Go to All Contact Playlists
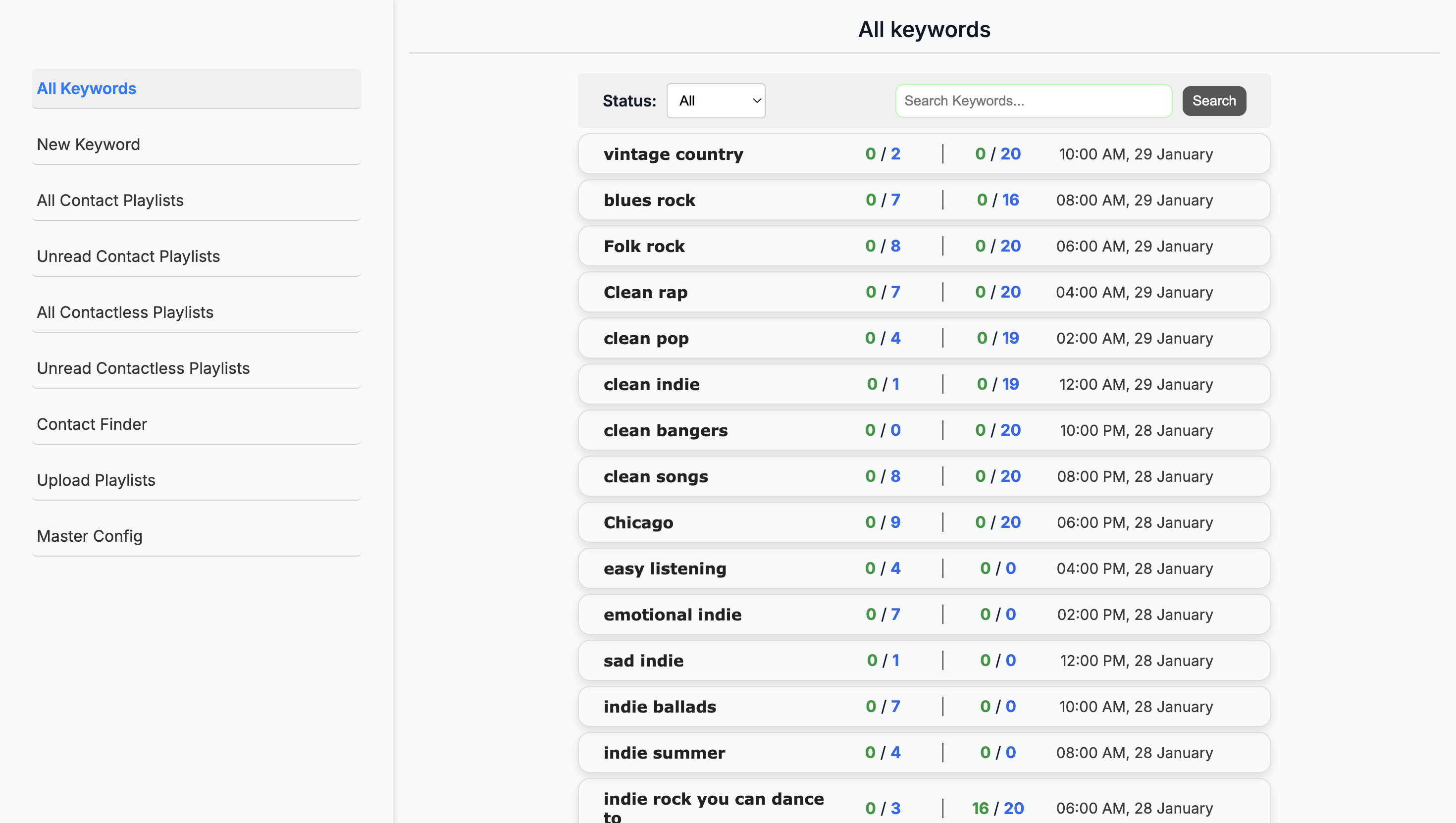This screenshot has height=823, width=1456. (x=196, y=201)
